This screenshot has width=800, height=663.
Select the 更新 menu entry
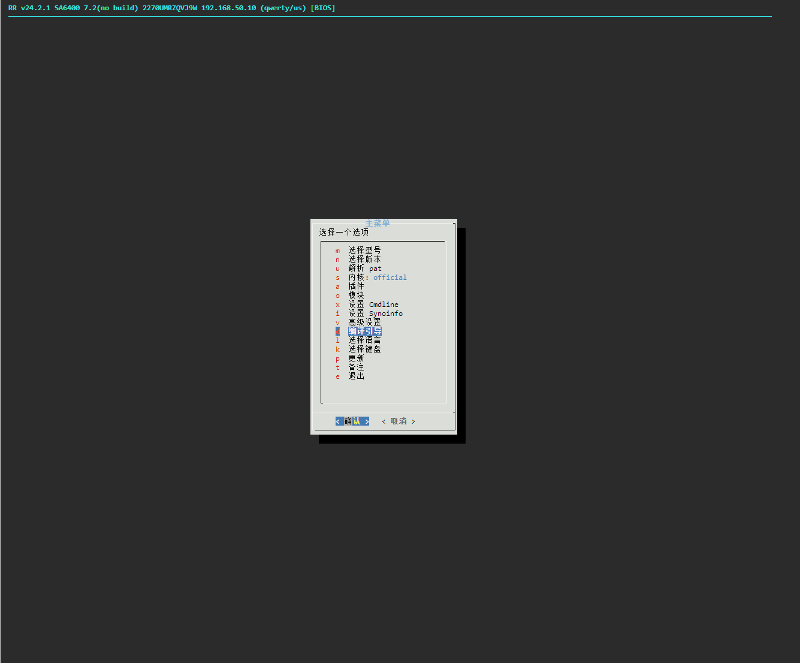click(x=356, y=358)
